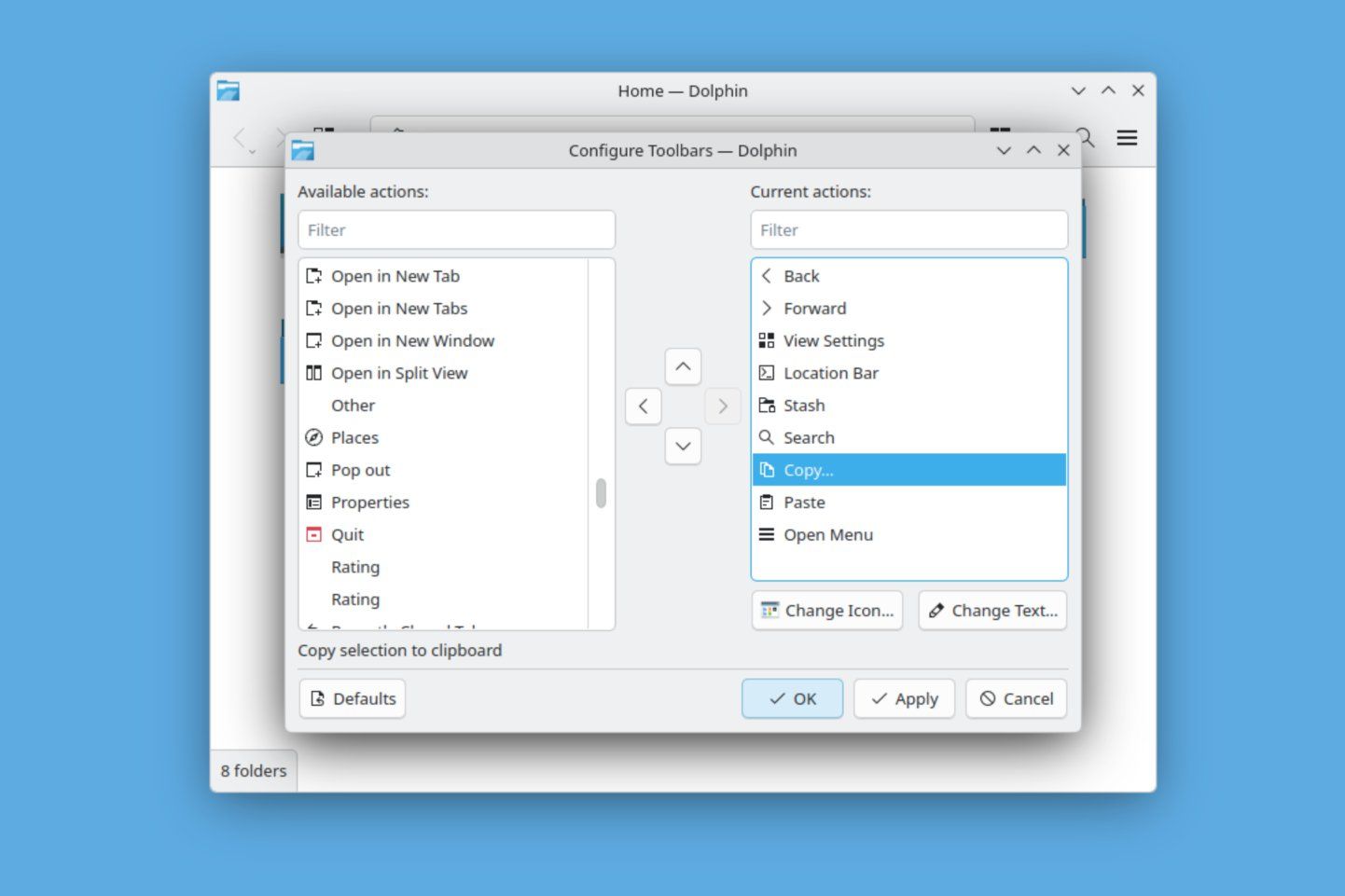Screen dimensions: 1345x896
Task: Cancel the Configure Toolbars dialog
Action: [1017, 699]
